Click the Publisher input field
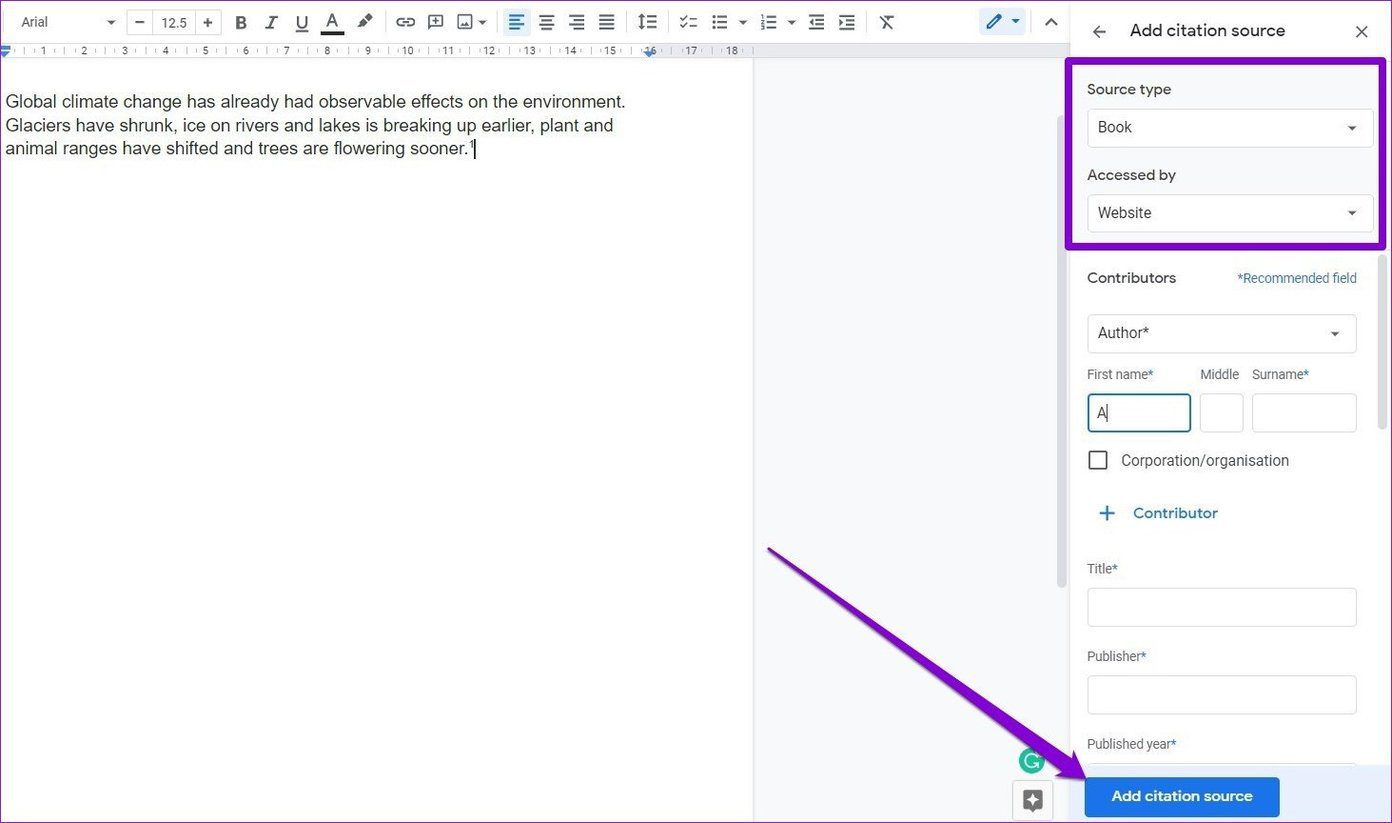Image resolution: width=1392 pixels, height=823 pixels. [x=1221, y=695]
